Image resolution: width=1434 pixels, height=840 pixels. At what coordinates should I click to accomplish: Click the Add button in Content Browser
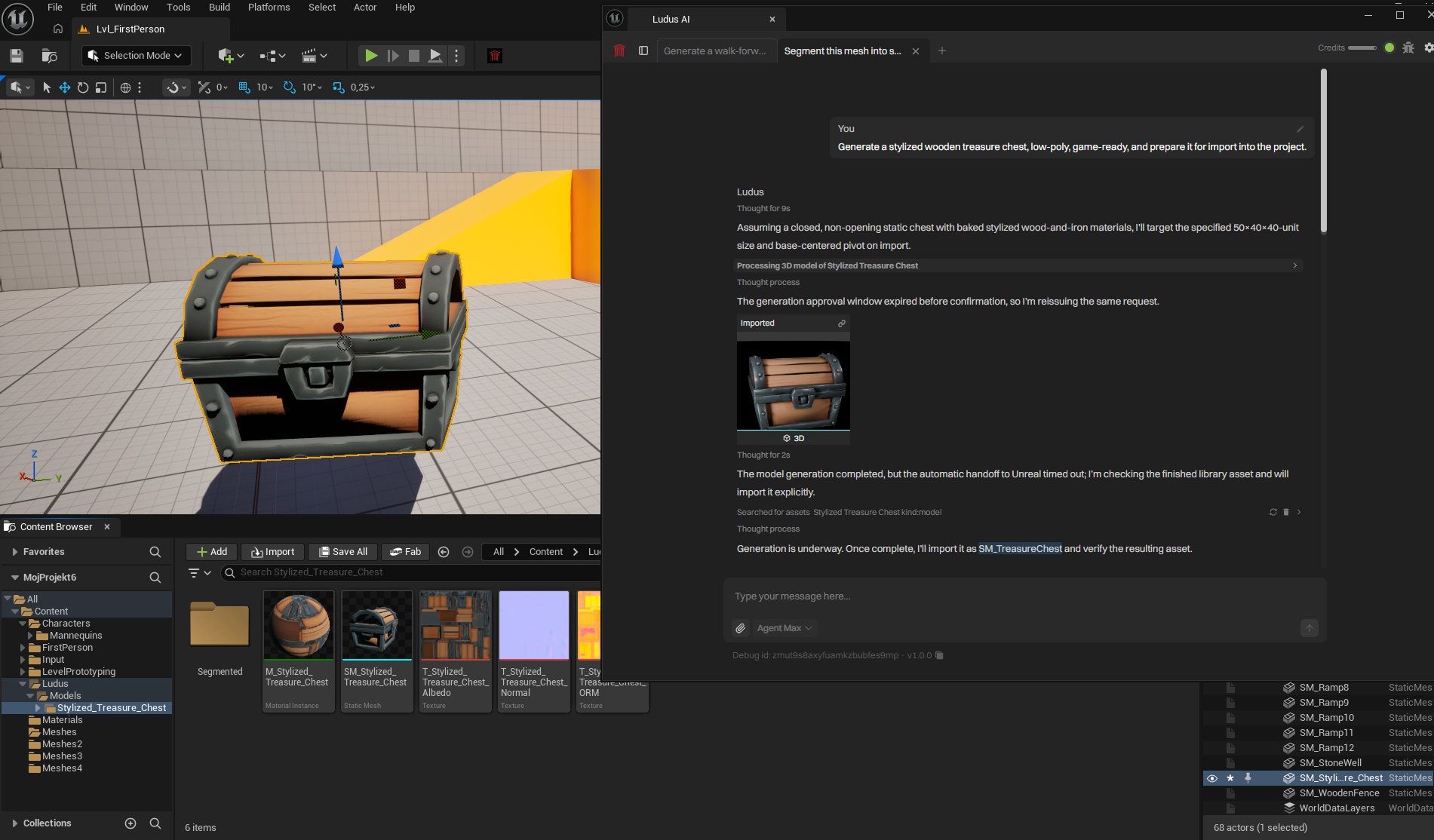click(x=212, y=552)
